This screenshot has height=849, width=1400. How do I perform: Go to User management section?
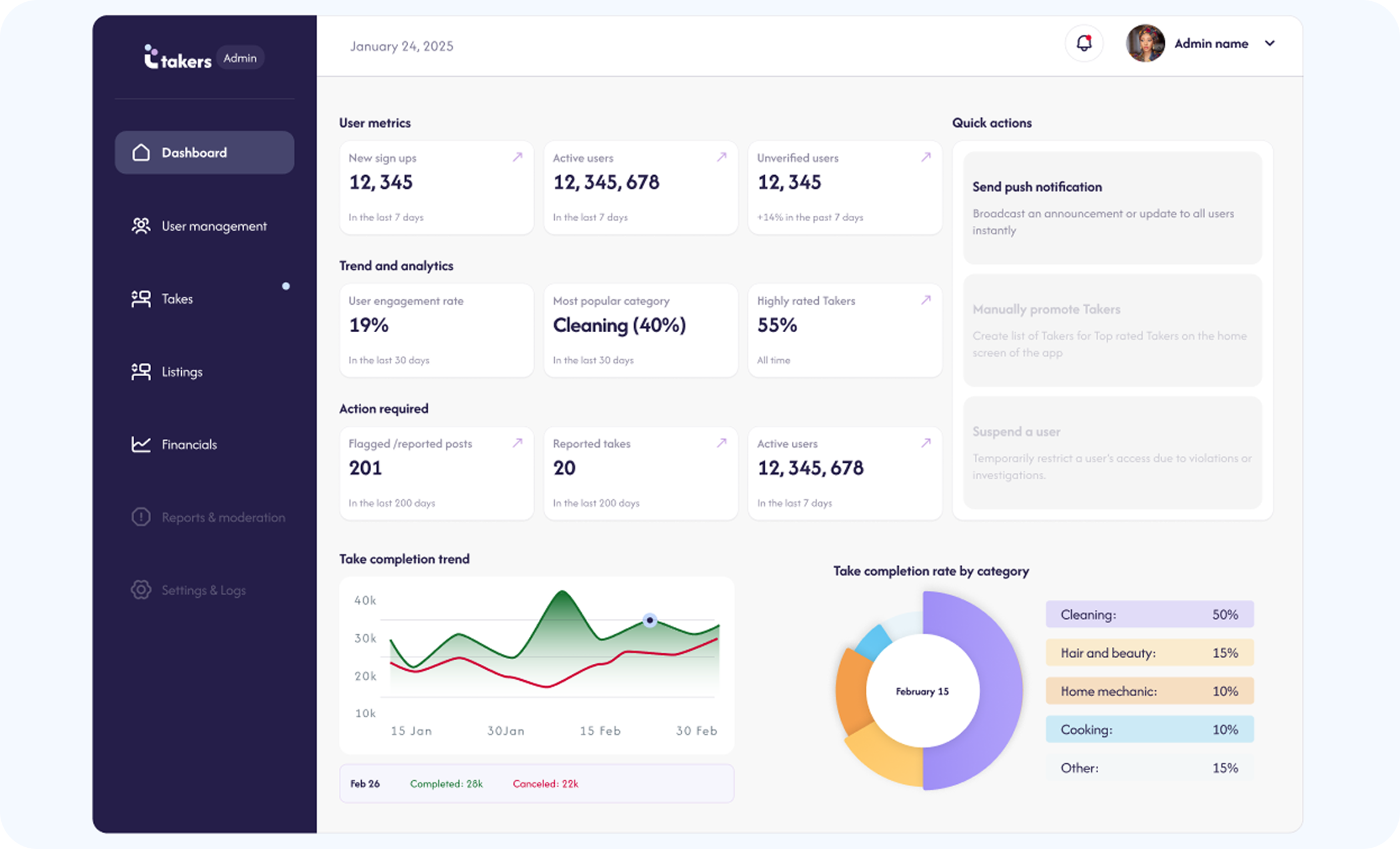214,226
